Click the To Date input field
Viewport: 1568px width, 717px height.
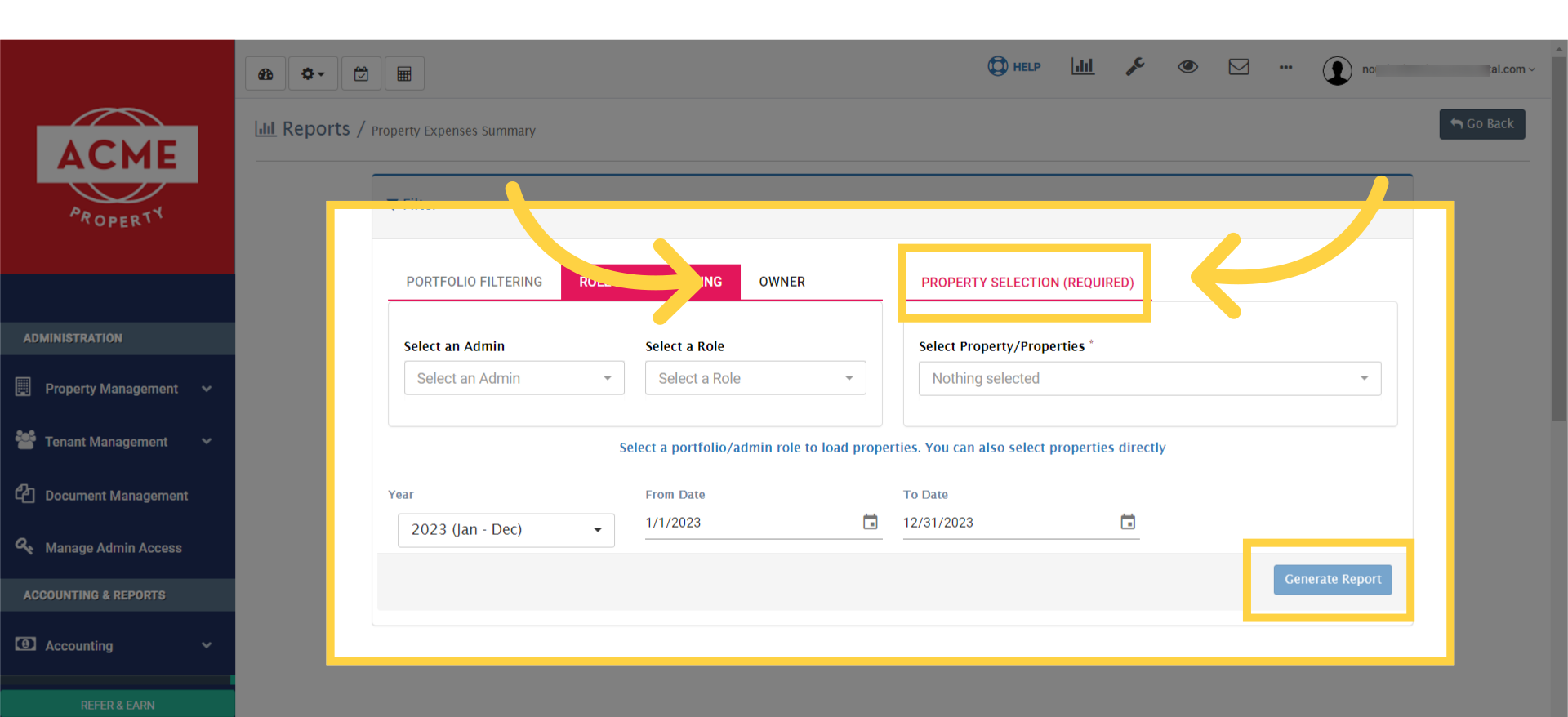[x=1009, y=523]
